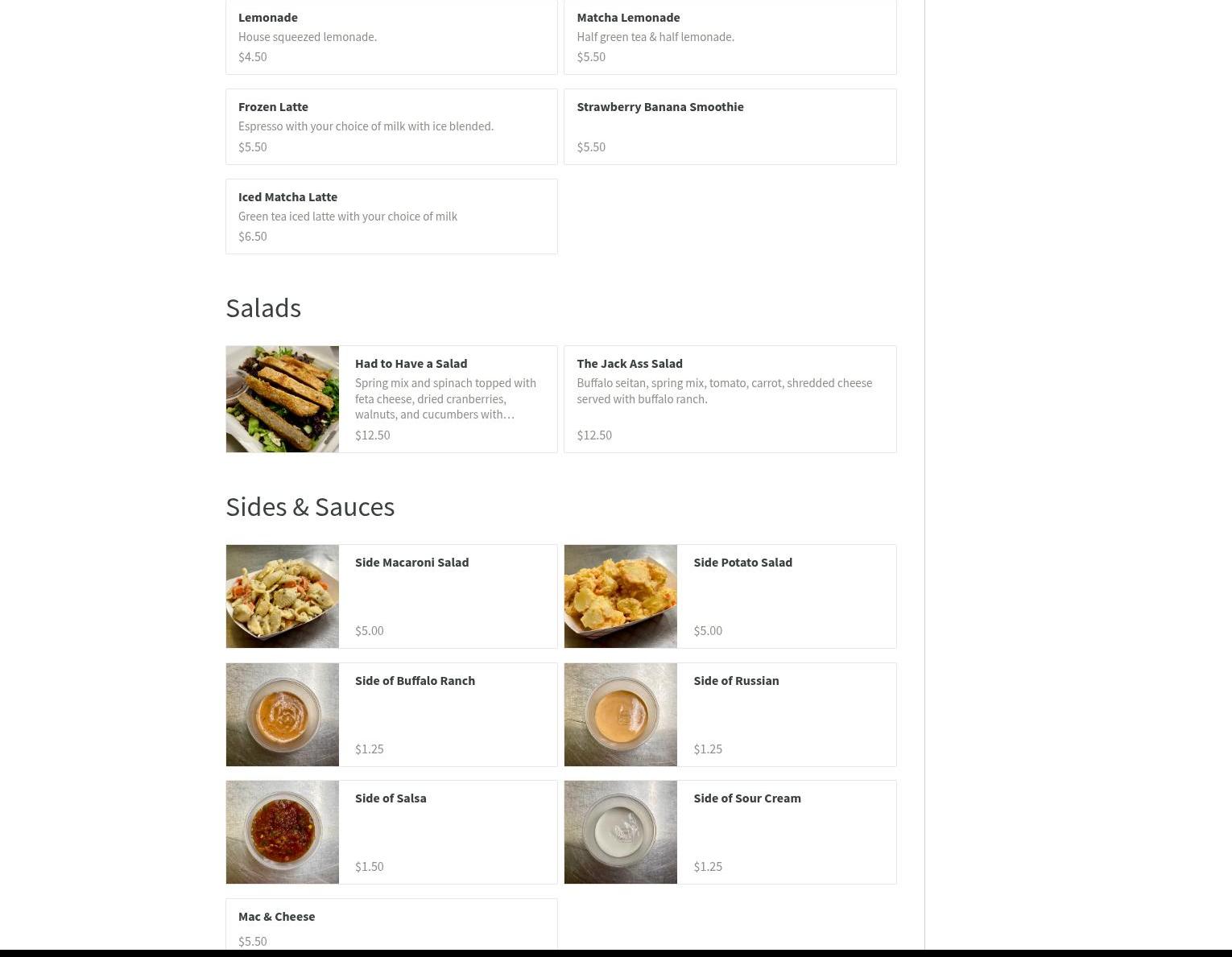
Task: Select the Lemonade menu item
Action: coord(391,37)
